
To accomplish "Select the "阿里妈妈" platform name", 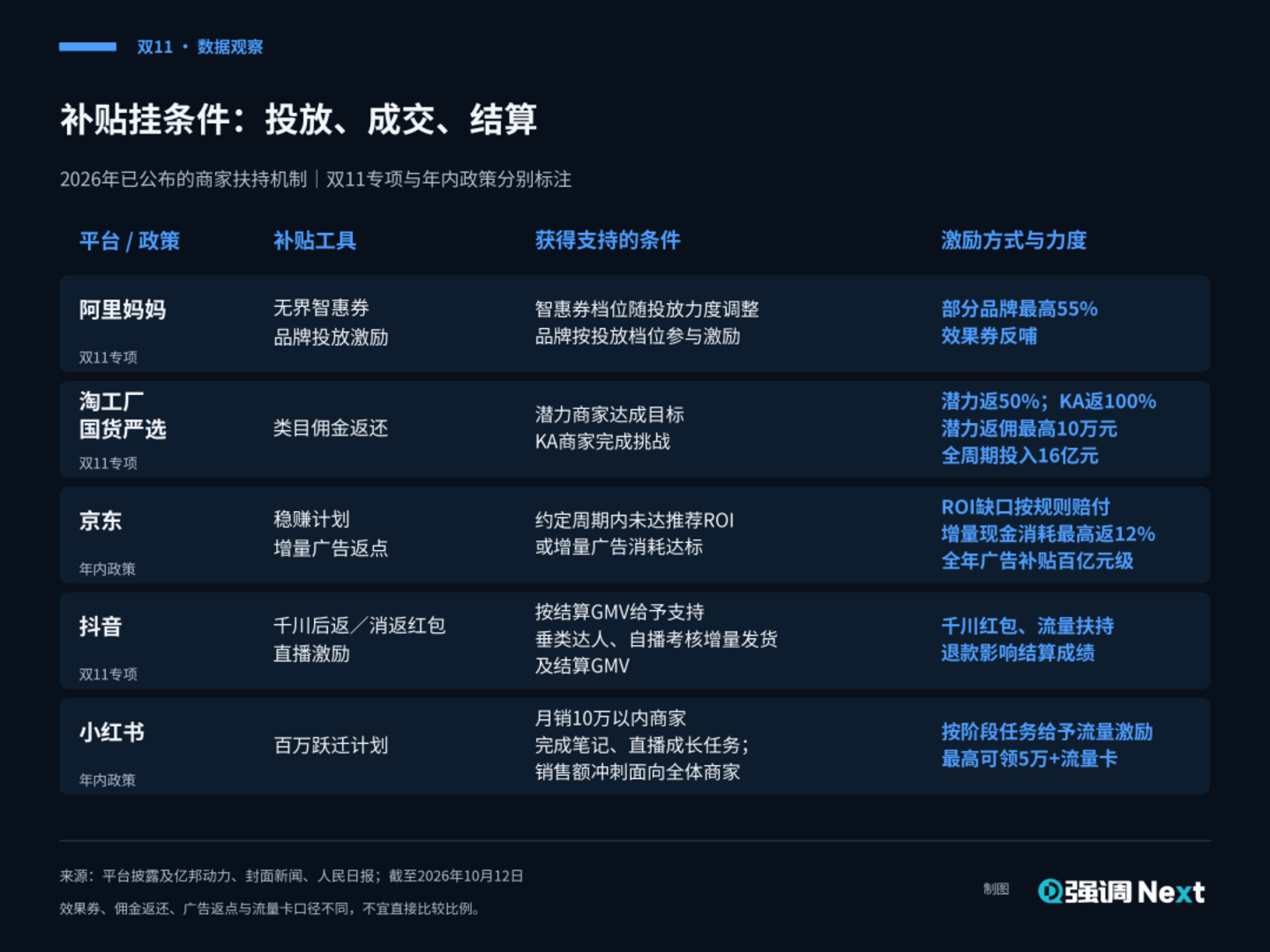I will click(x=123, y=309).
